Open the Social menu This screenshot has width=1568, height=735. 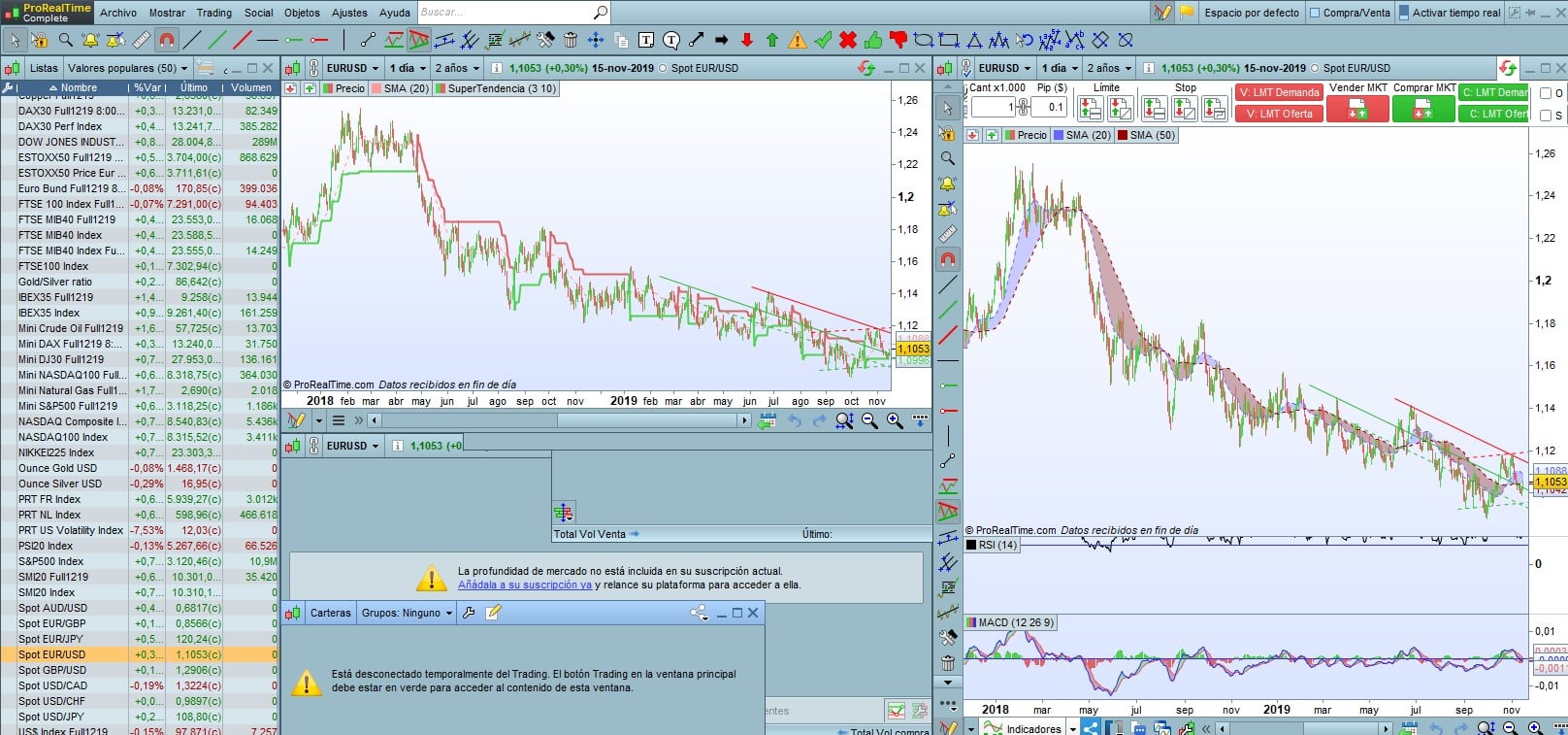(x=259, y=13)
